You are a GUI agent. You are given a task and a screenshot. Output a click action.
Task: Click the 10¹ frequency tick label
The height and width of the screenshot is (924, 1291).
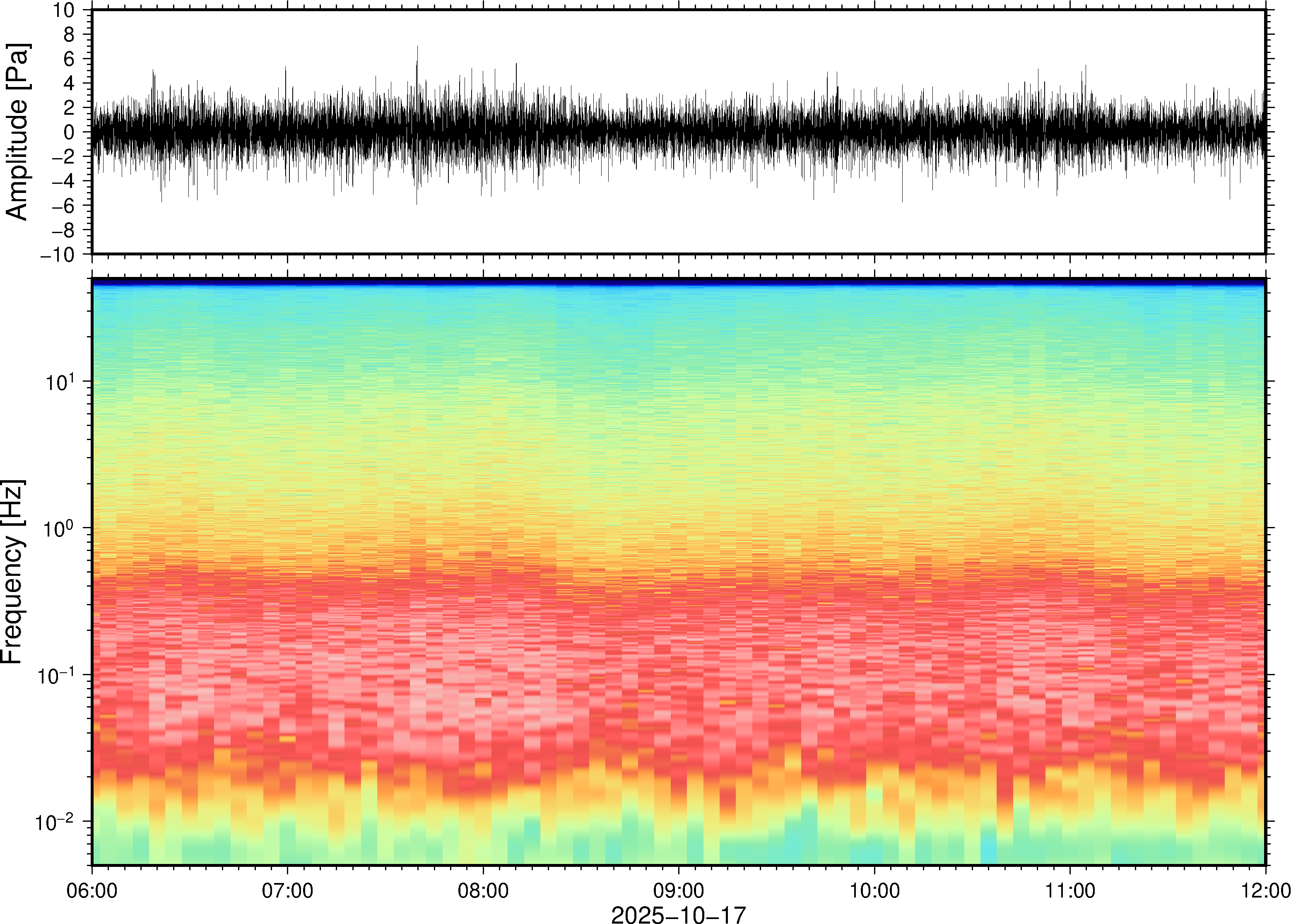click(59, 382)
